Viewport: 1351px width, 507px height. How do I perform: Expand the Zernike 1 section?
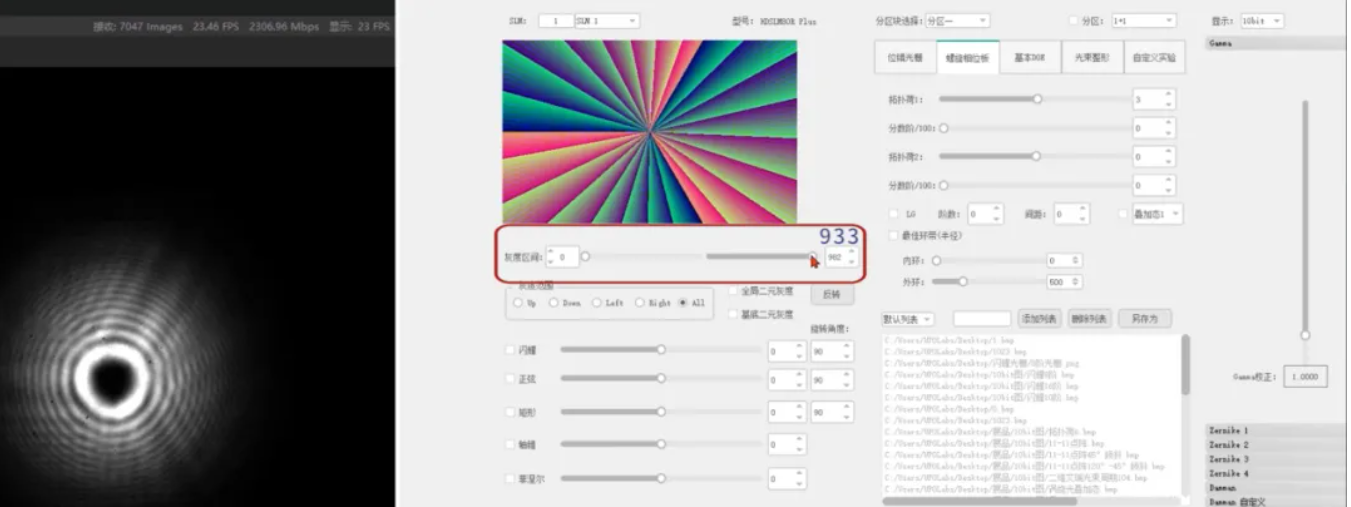[1275, 430]
